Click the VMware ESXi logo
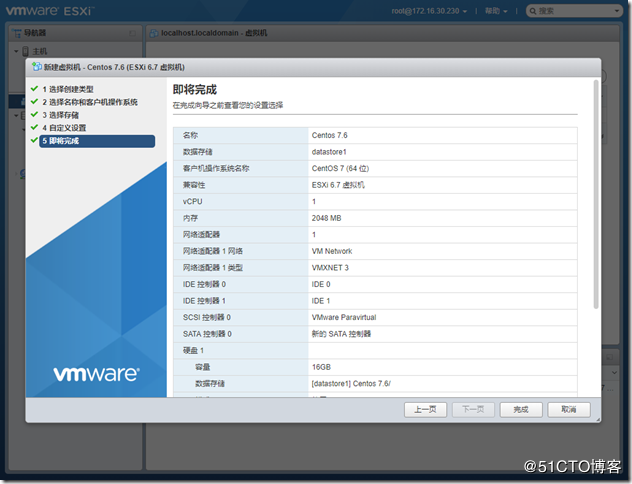Image resolution: width=632 pixels, height=484 pixels. [x=49, y=10]
